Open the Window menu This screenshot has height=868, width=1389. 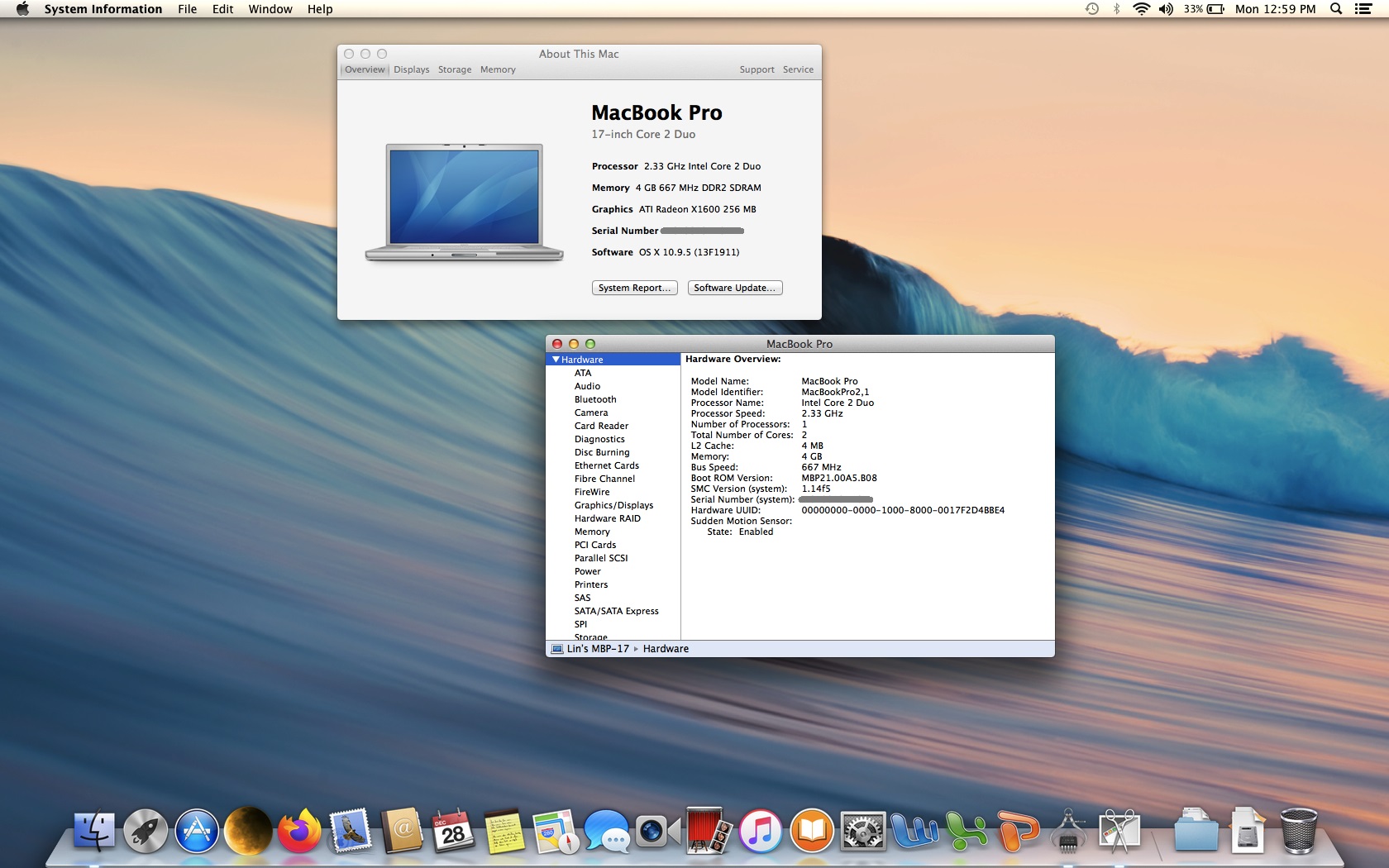tap(270, 9)
